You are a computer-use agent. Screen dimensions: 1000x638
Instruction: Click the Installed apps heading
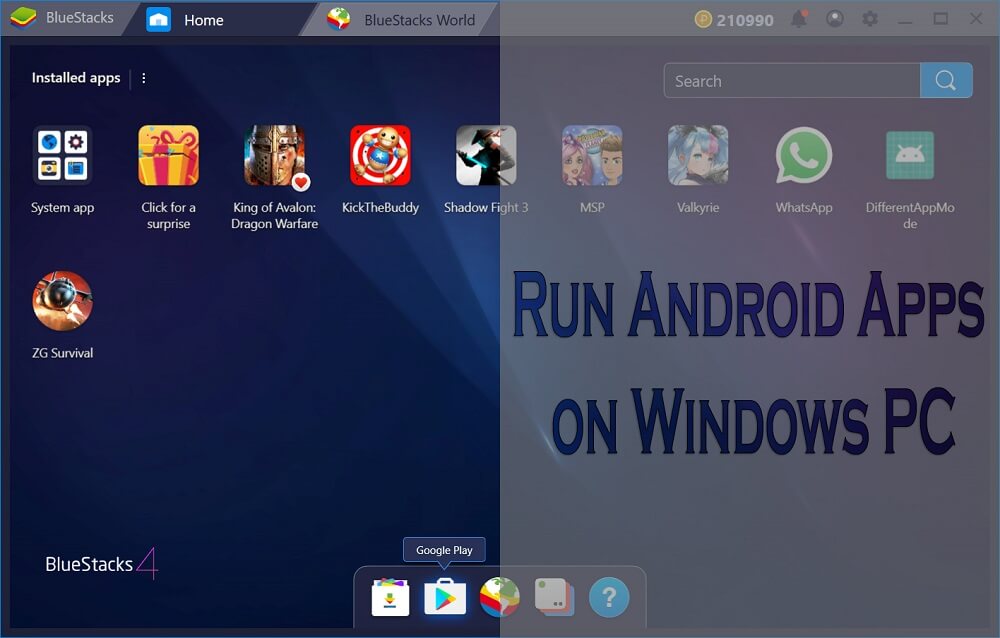(x=76, y=78)
